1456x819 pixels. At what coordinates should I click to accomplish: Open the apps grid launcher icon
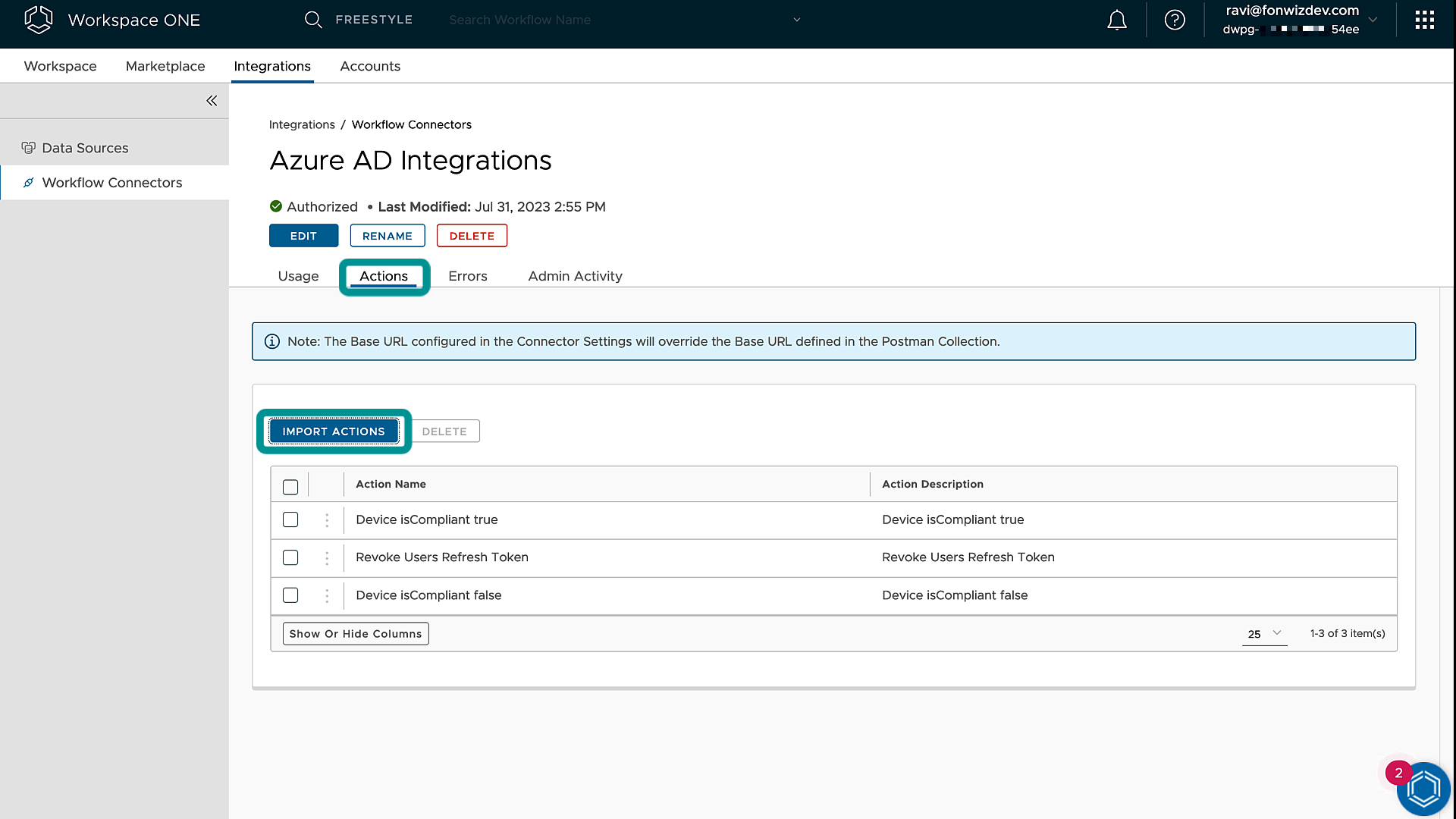pos(1424,20)
